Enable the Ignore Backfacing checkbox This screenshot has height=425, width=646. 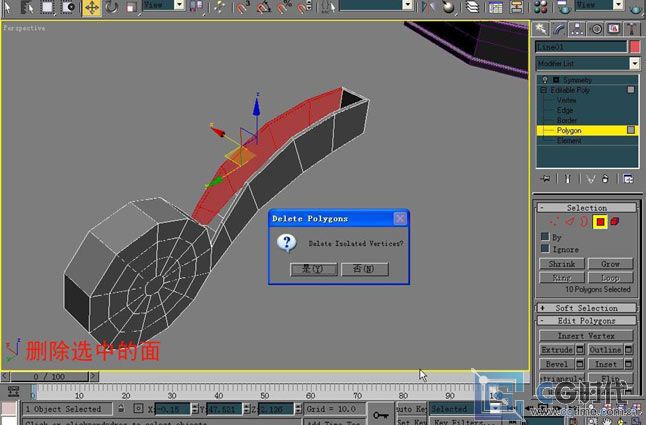545,248
